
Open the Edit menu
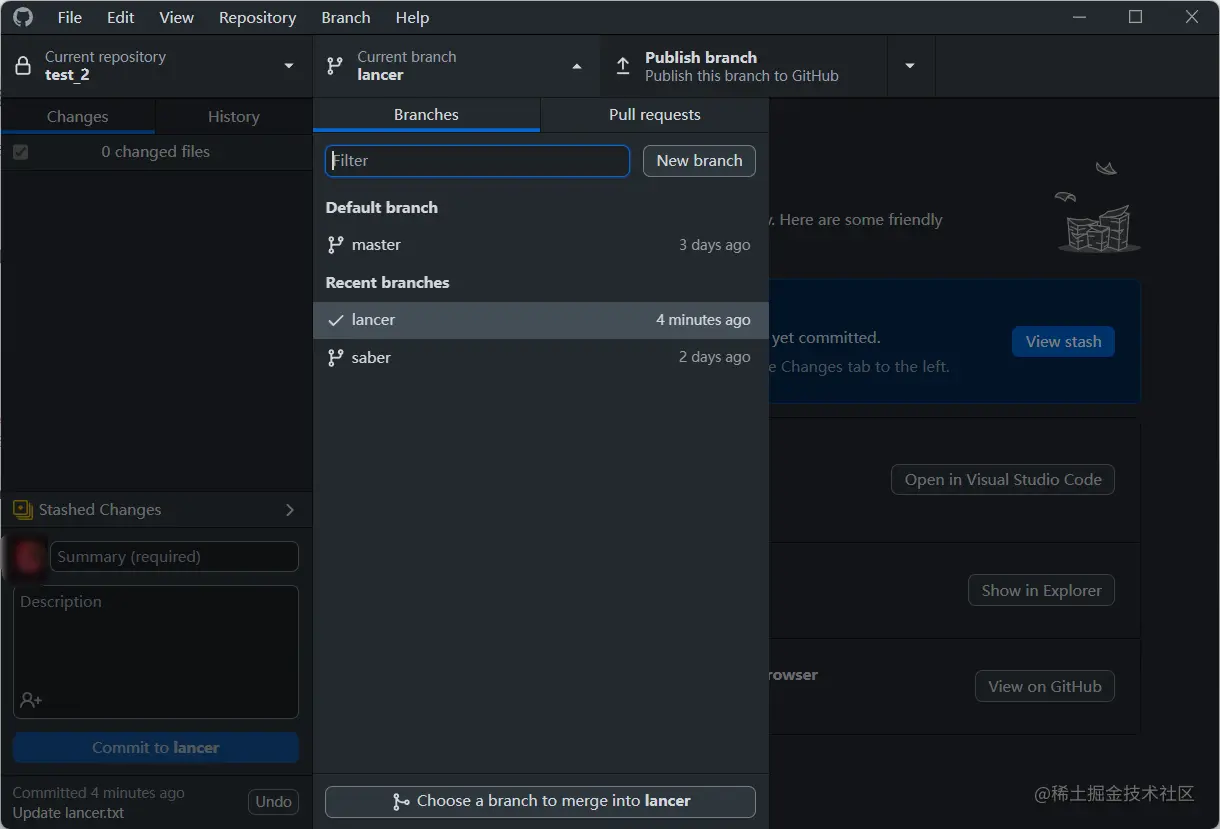click(121, 17)
